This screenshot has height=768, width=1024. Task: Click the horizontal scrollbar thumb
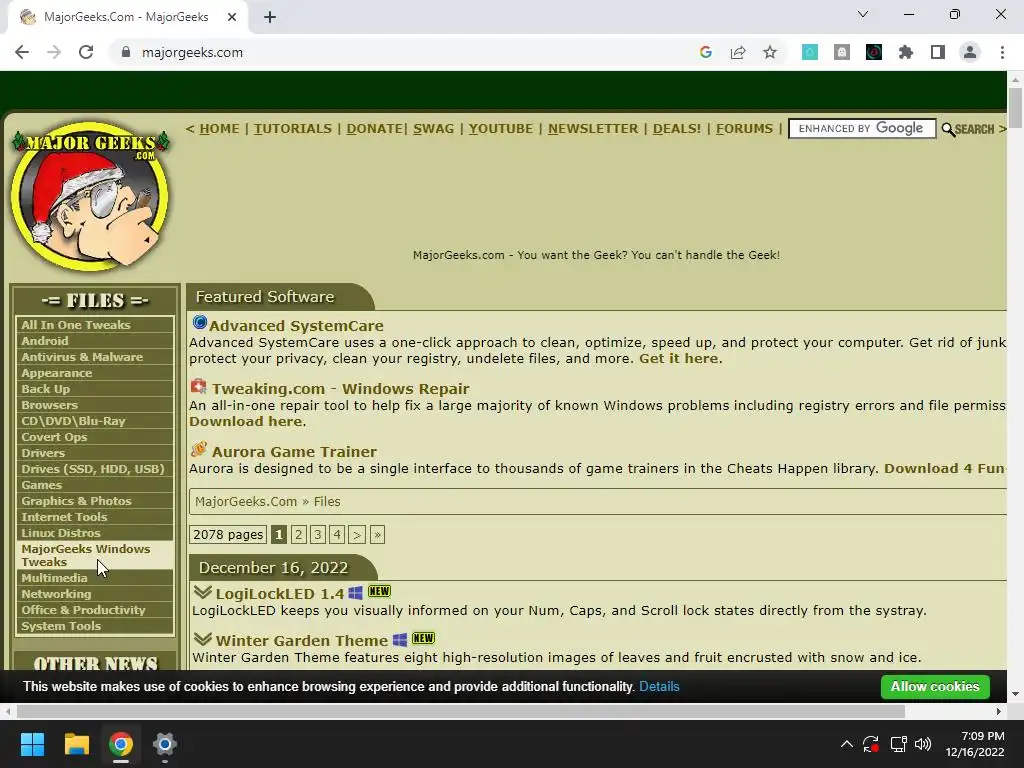click(460, 711)
